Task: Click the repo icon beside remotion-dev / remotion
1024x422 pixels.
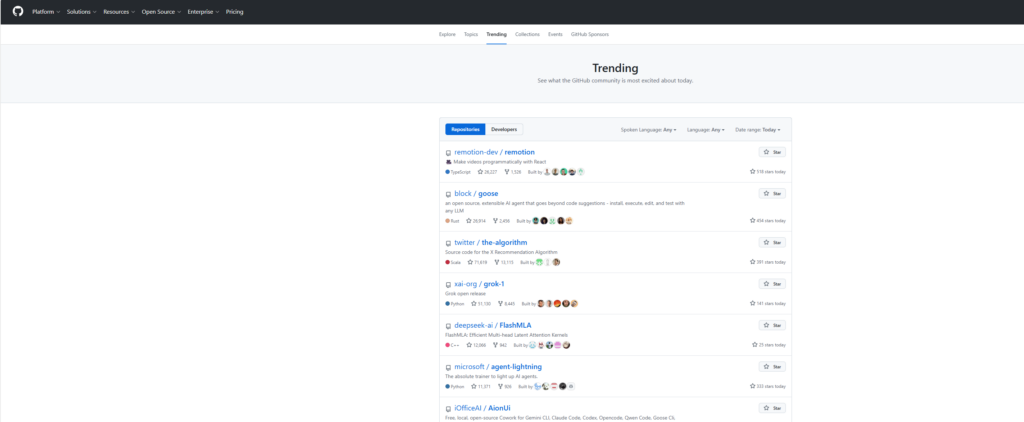Action: pos(448,152)
